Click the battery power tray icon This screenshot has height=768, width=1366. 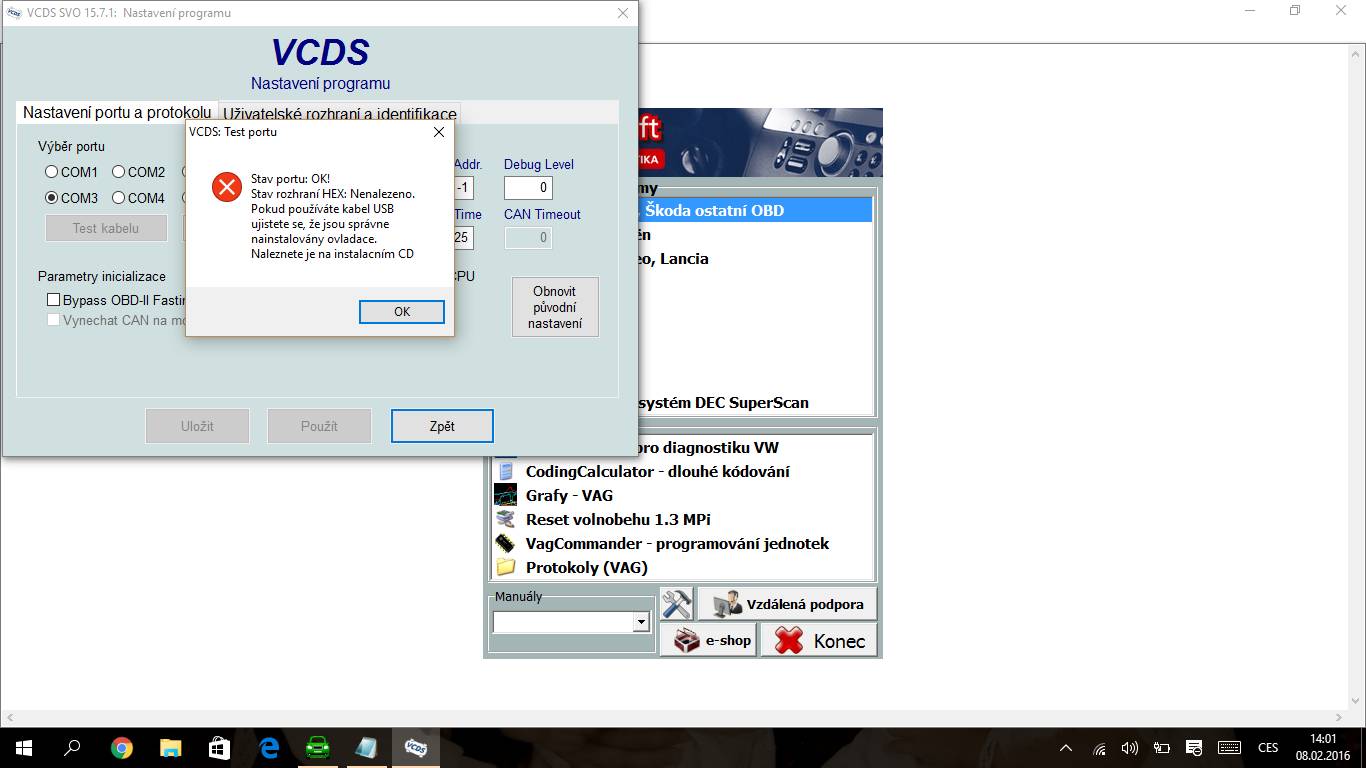point(1162,748)
